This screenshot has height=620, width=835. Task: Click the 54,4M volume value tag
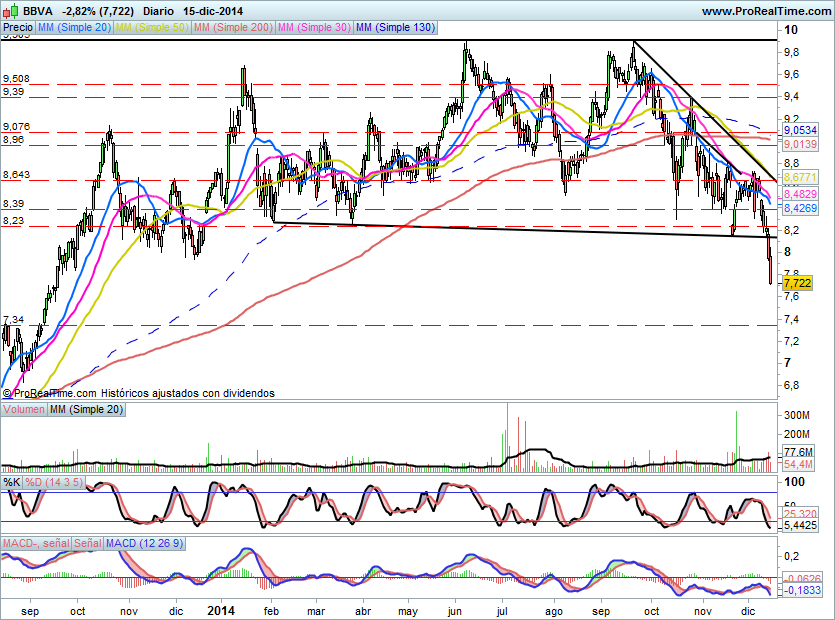(x=798, y=464)
